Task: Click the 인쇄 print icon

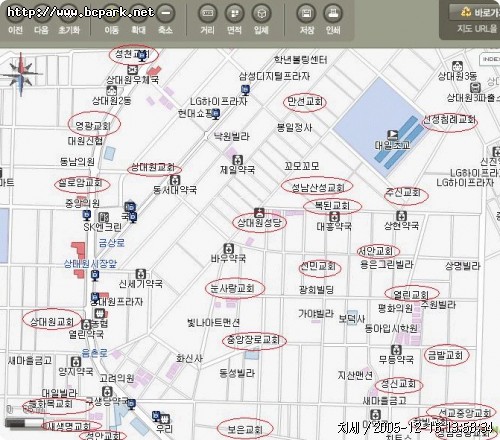Action: (333, 13)
